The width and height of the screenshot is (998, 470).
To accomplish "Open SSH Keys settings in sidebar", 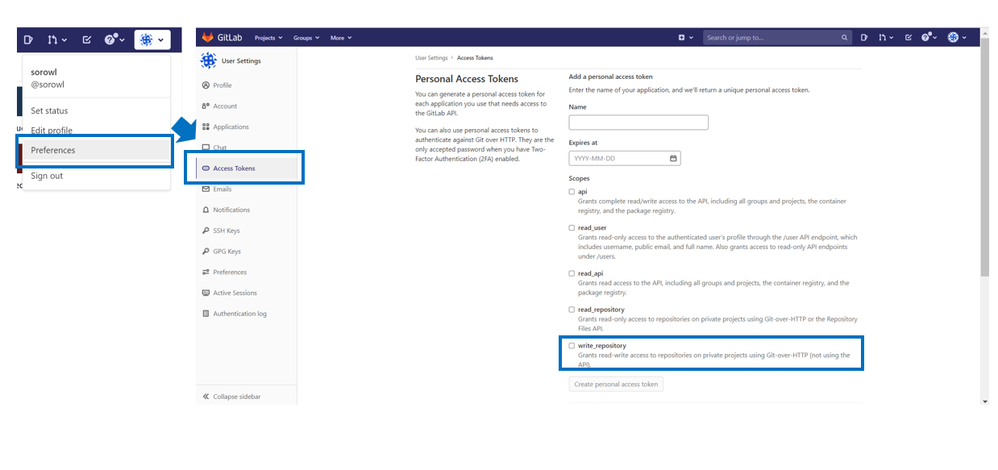I will coord(227,230).
